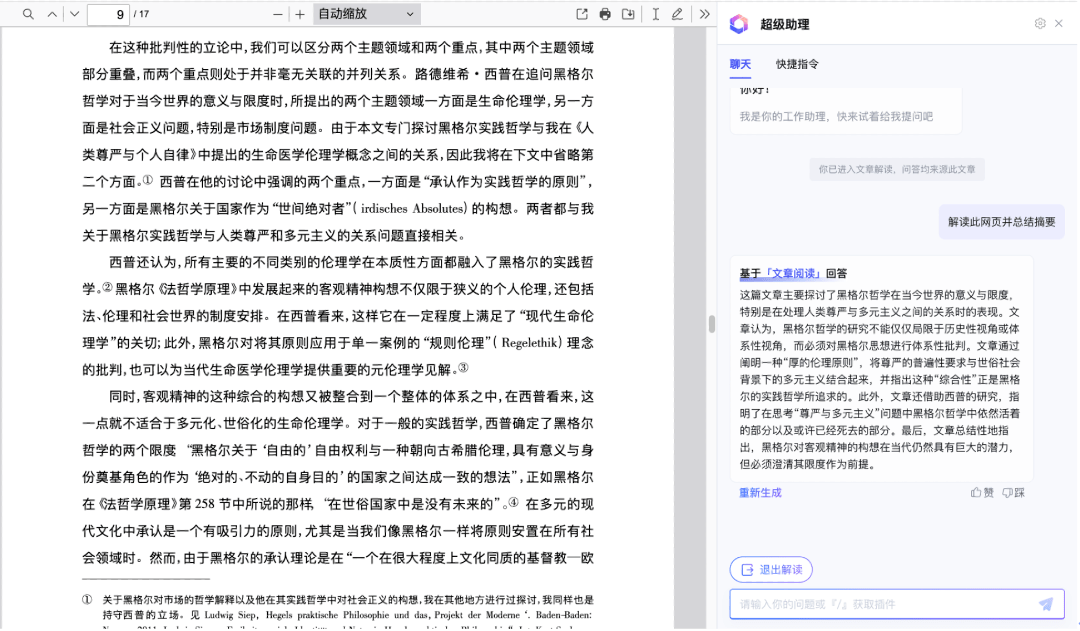Click 重新生成 to regenerate answer

point(760,493)
